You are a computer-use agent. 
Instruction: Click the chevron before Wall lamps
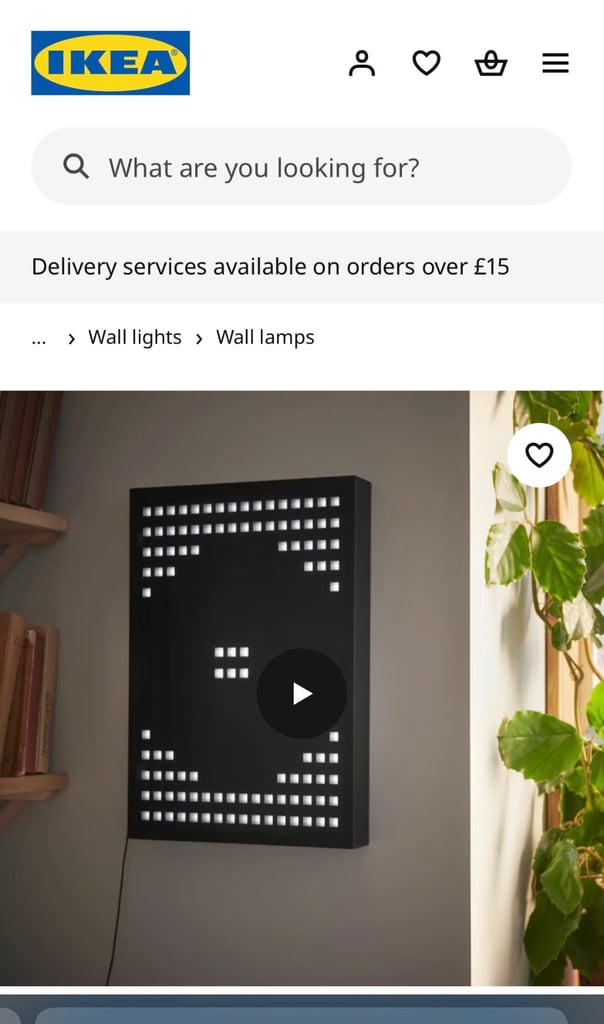coord(199,338)
